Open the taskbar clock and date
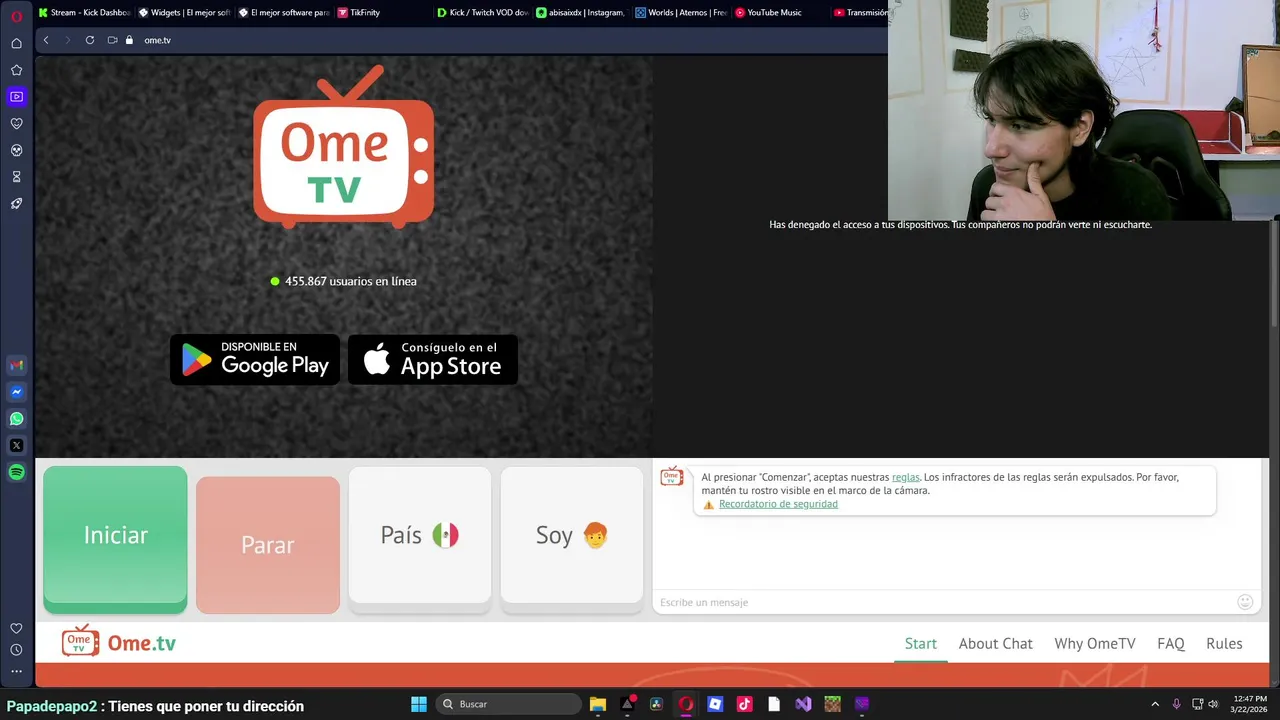 click(1250, 704)
